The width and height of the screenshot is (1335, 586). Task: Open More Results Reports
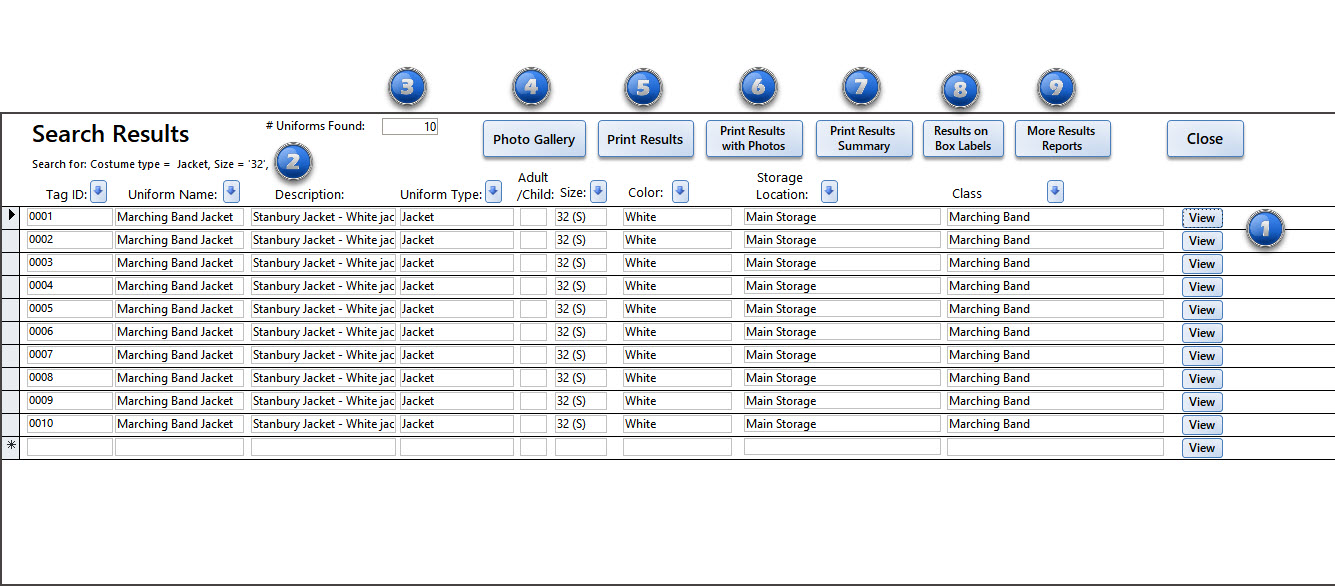point(1062,139)
